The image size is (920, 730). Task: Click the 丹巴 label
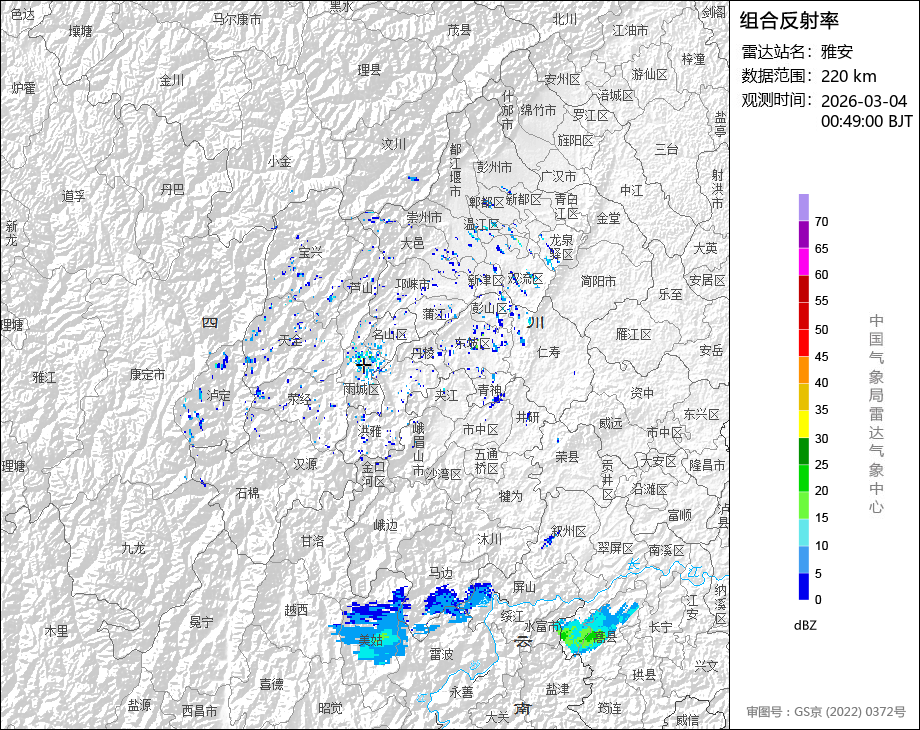tap(172, 189)
